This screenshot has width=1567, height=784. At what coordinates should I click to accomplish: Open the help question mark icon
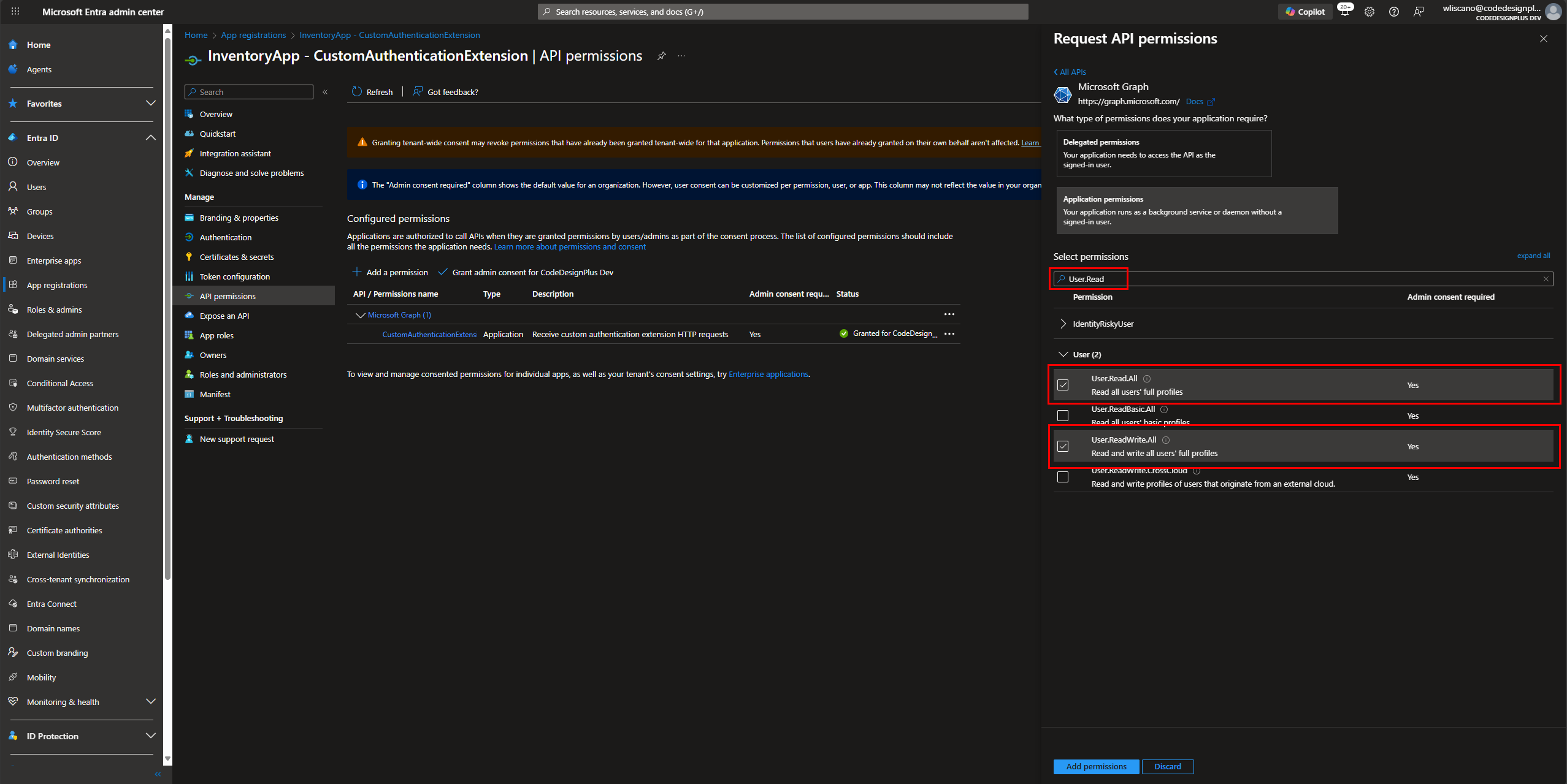(x=1394, y=12)
